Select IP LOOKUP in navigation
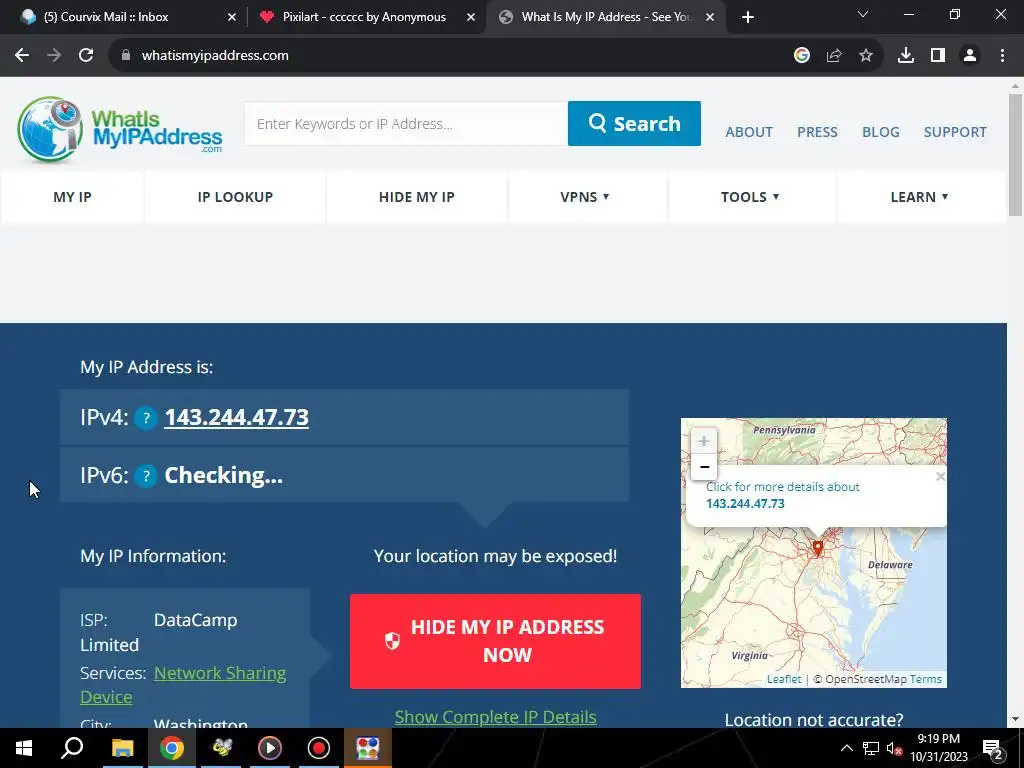The height and width of the screenshot is (768, 1024). pyautogui.click(x=235, y=197)
